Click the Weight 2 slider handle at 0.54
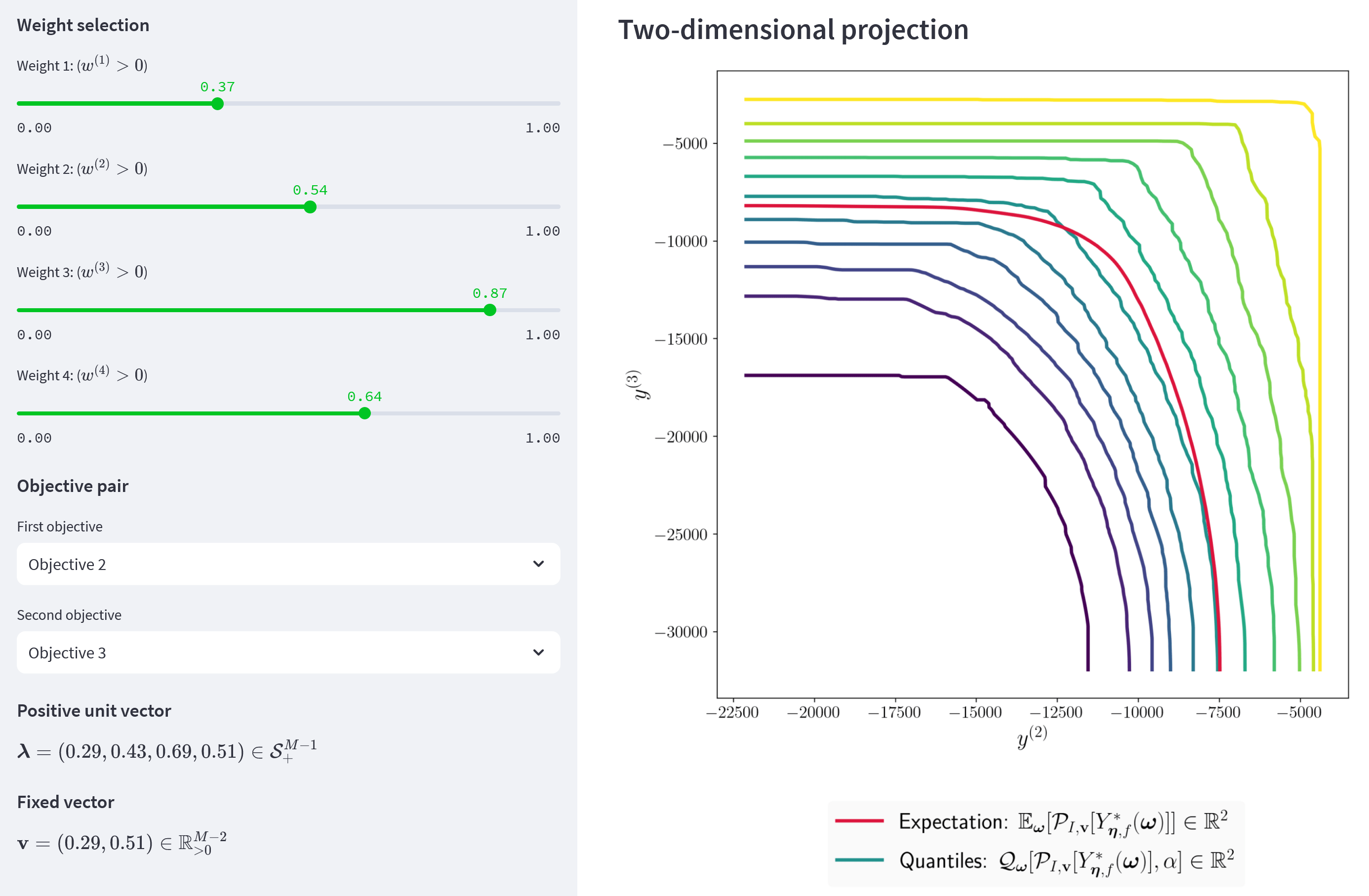Viewport: 1369px width, 896px height. 310,206
